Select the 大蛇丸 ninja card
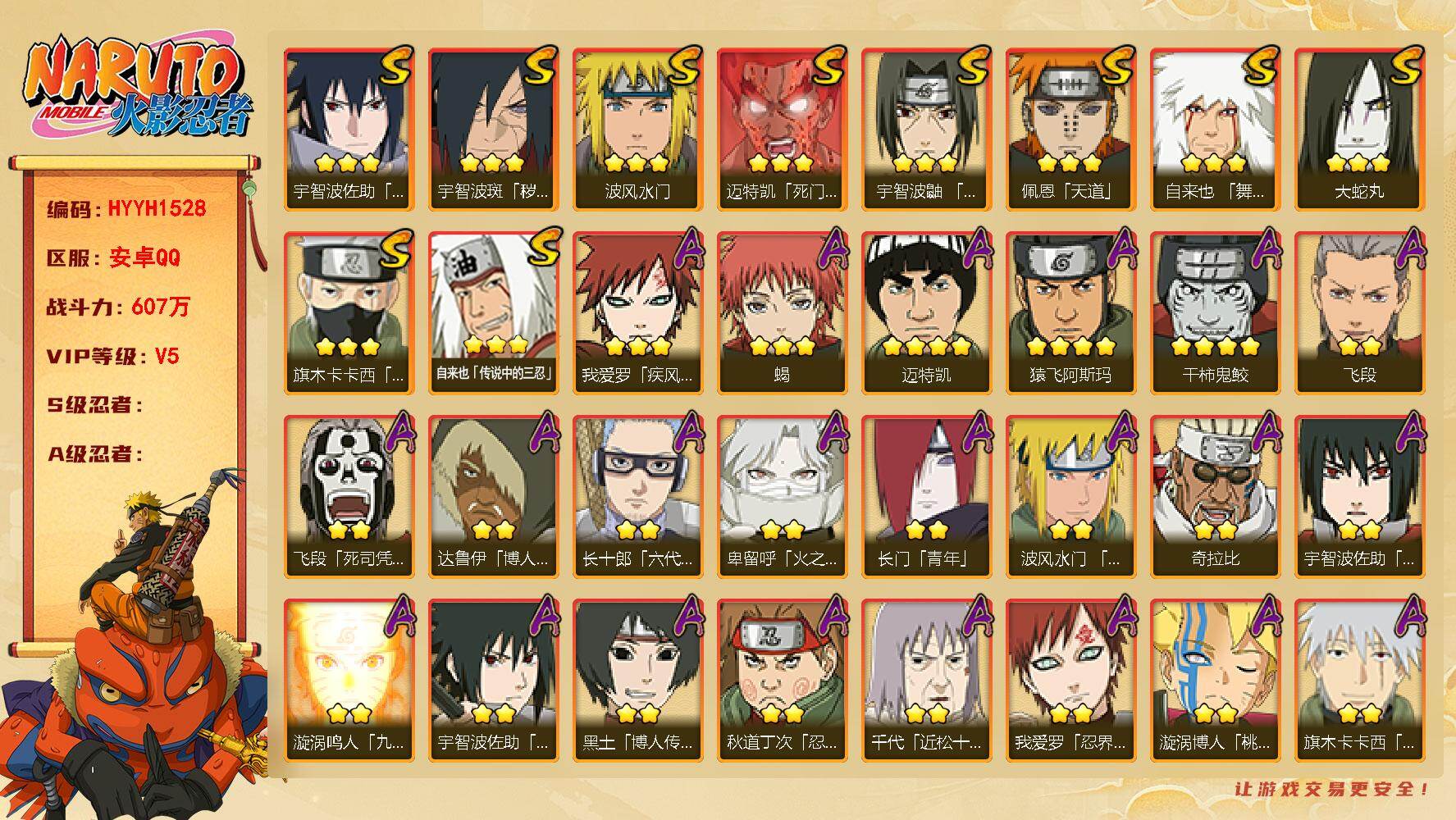Screen dimensions: 1456x820 pyautogui.click(x=1359, y=130)
